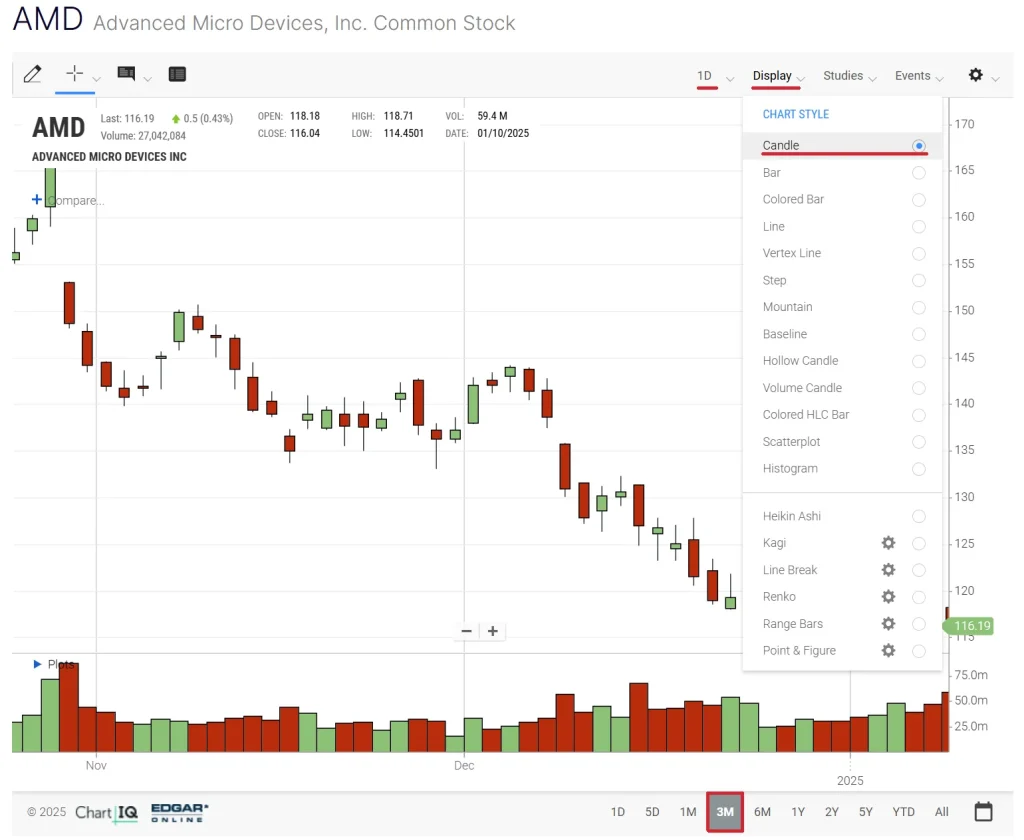The width and height of the screenshot is (1024, 840).
Task: Set range to 2Y
Action: [x=831, y=812]
